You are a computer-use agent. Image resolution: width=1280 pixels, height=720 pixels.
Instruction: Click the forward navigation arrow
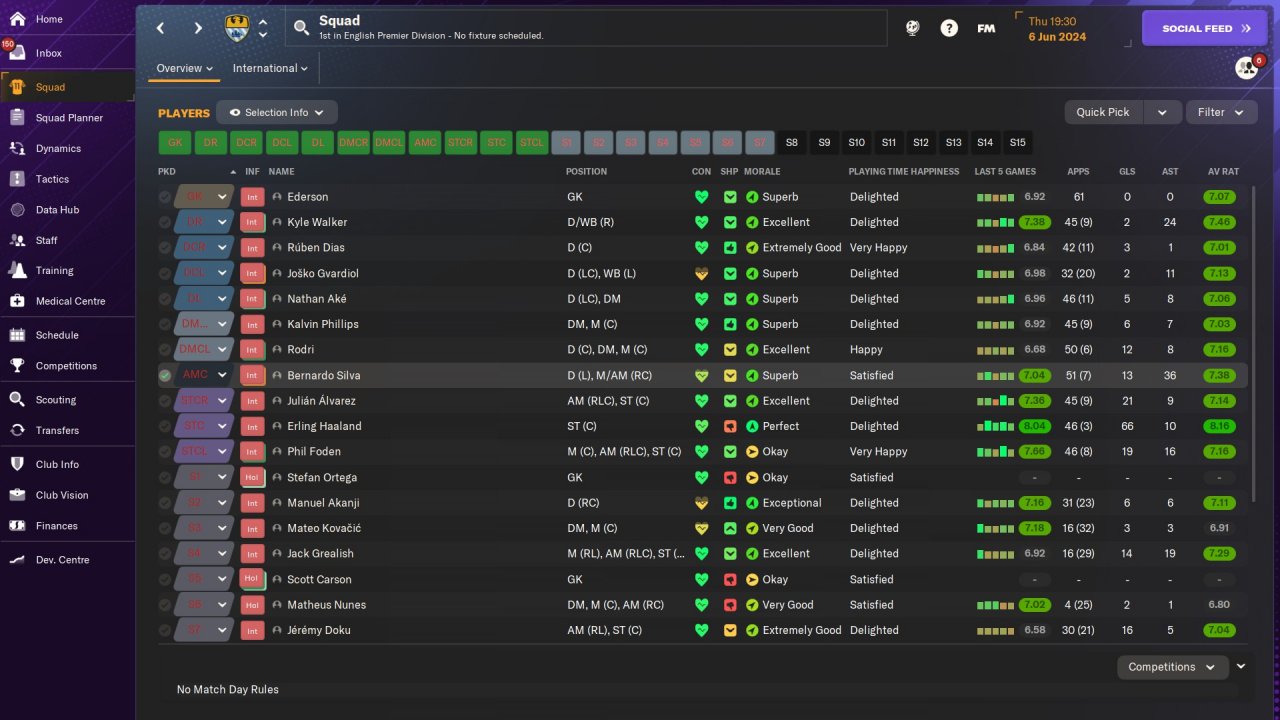pyautogui.click(x=198, y=28)
